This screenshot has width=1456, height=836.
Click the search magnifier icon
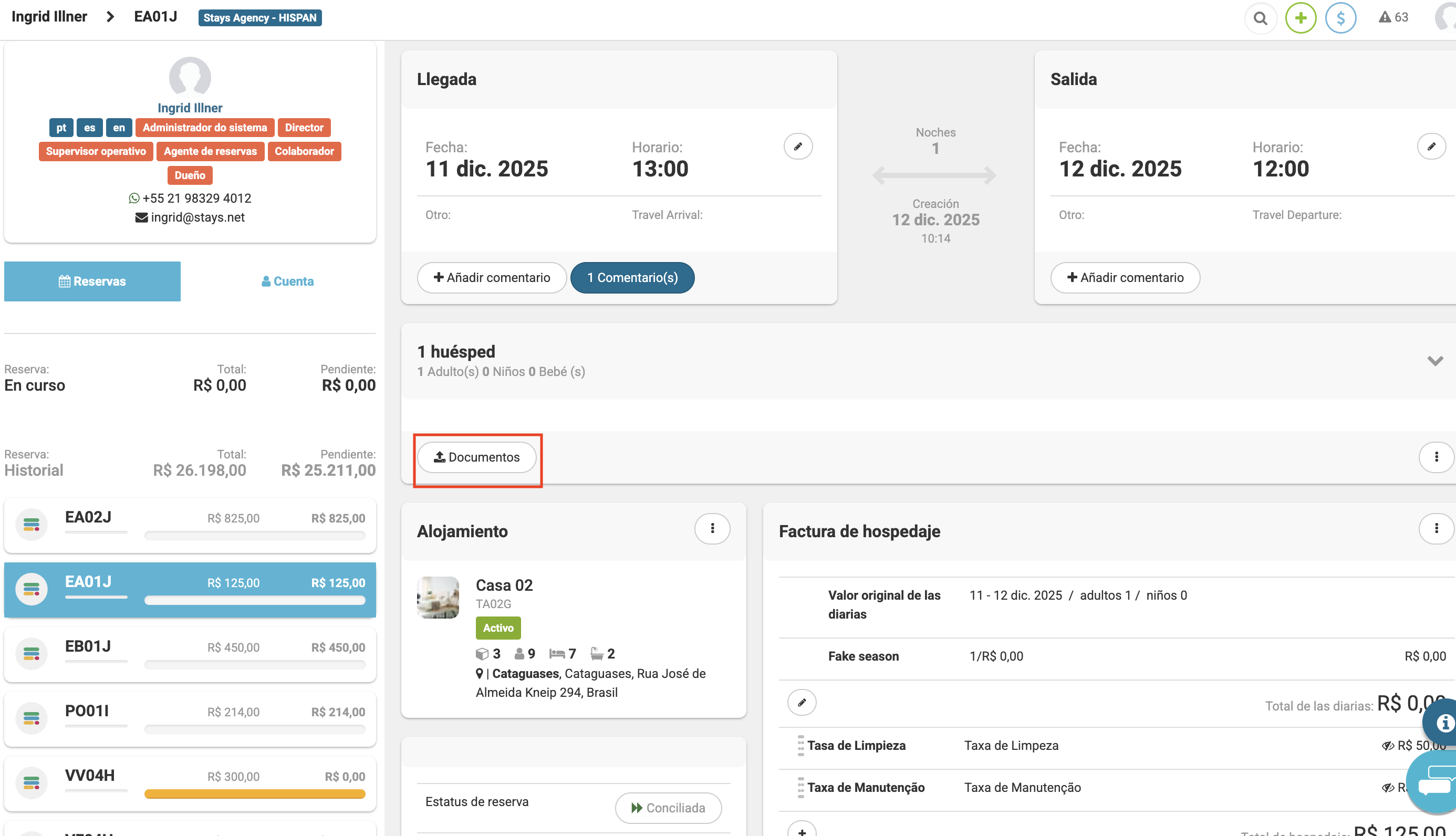tap(1260, 18)
